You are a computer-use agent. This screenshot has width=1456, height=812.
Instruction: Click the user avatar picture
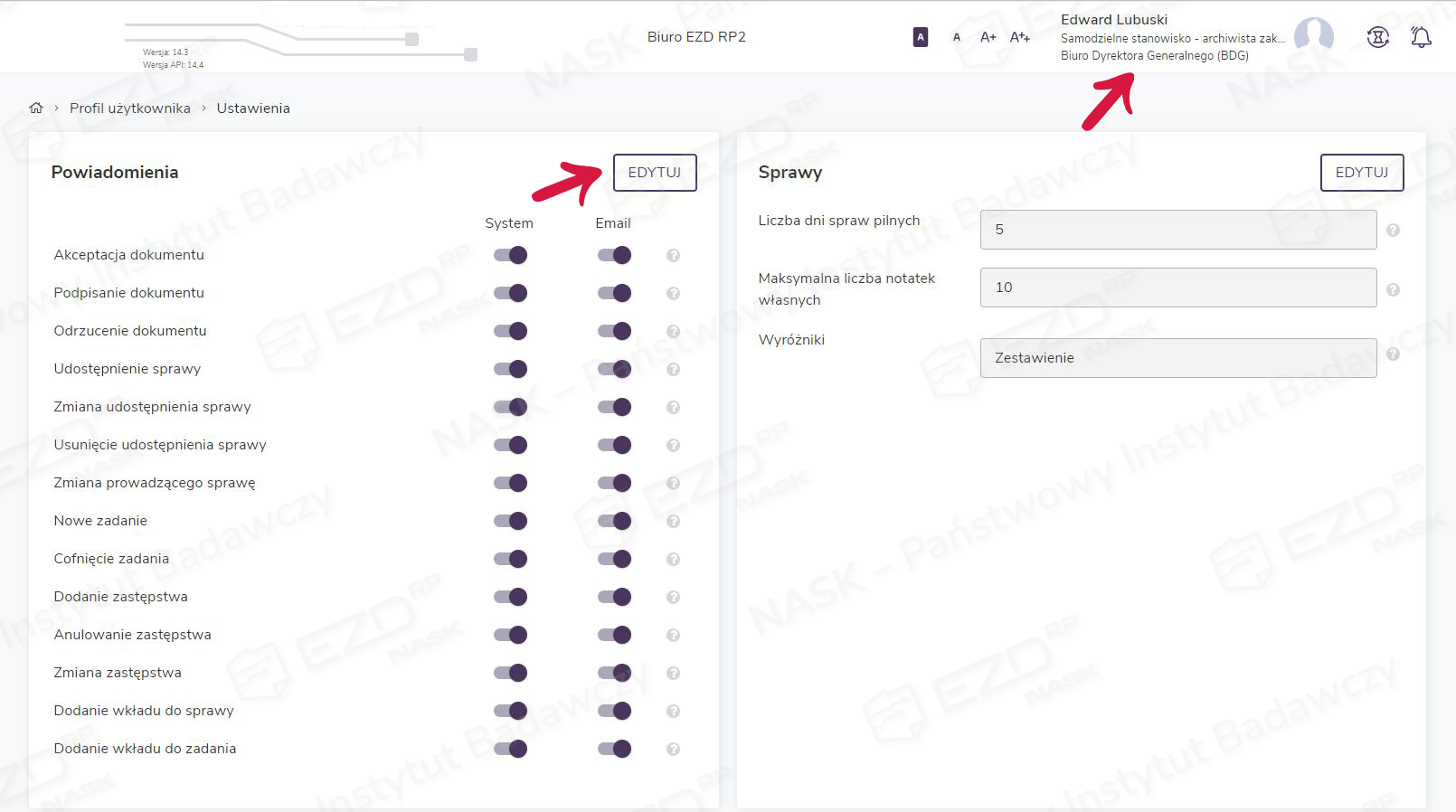coord(1313,36)
